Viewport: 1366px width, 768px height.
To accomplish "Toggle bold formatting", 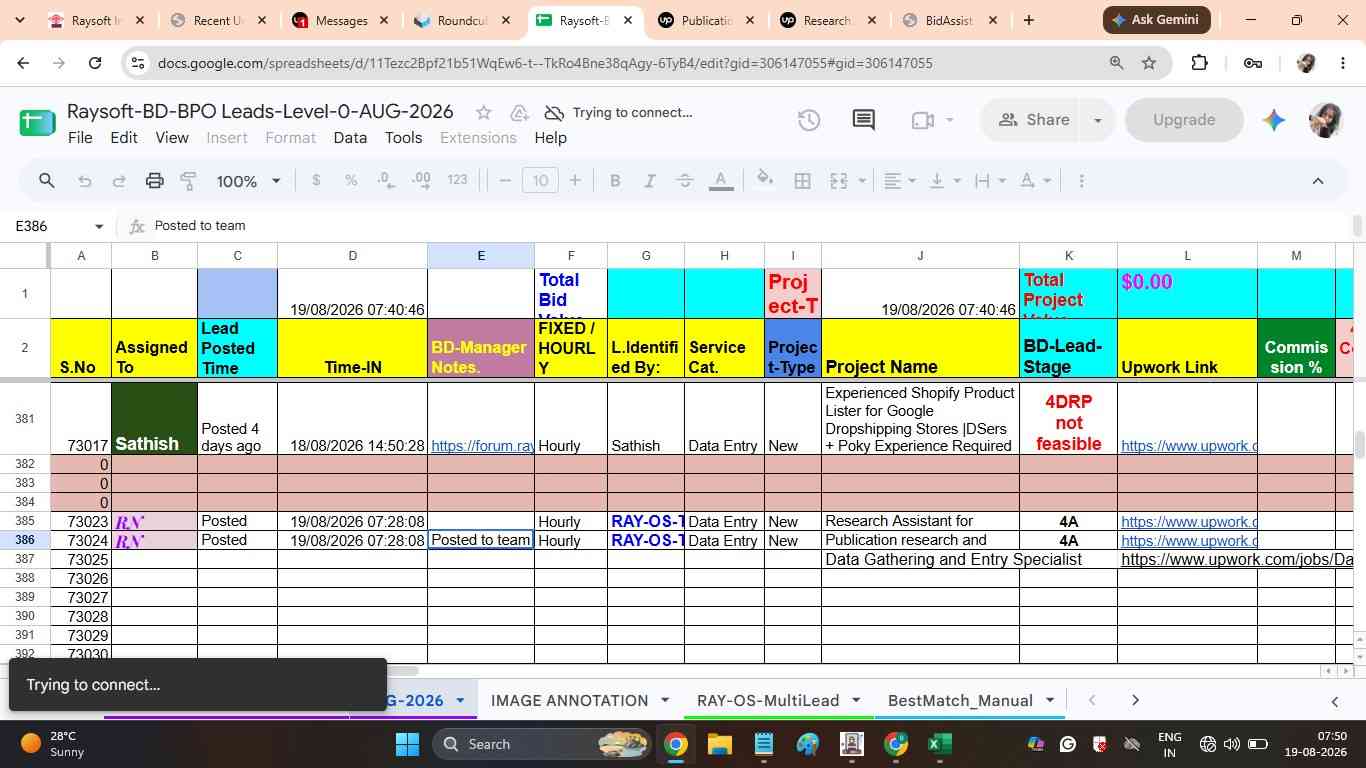I will tap(615, 181).
